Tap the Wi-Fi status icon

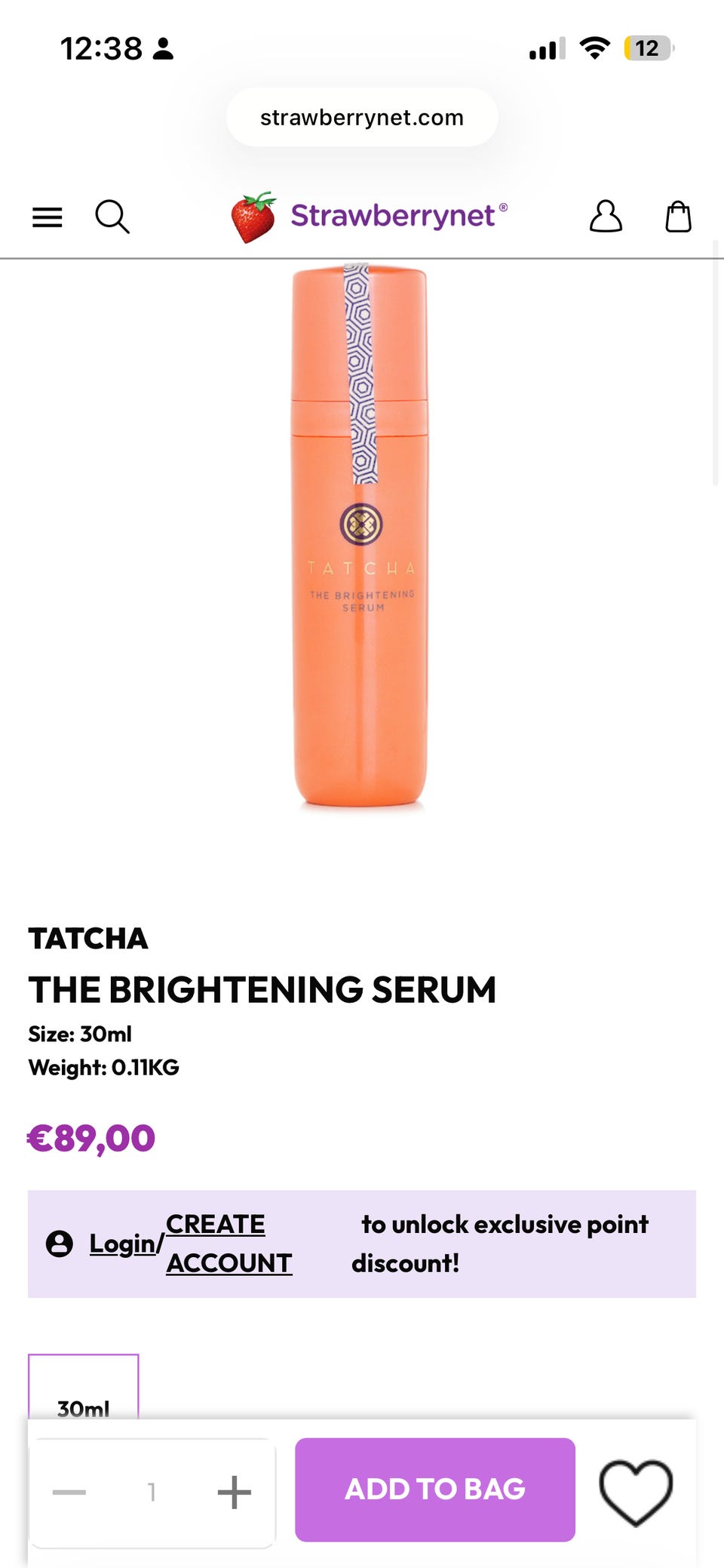click(x=594, y=48)
